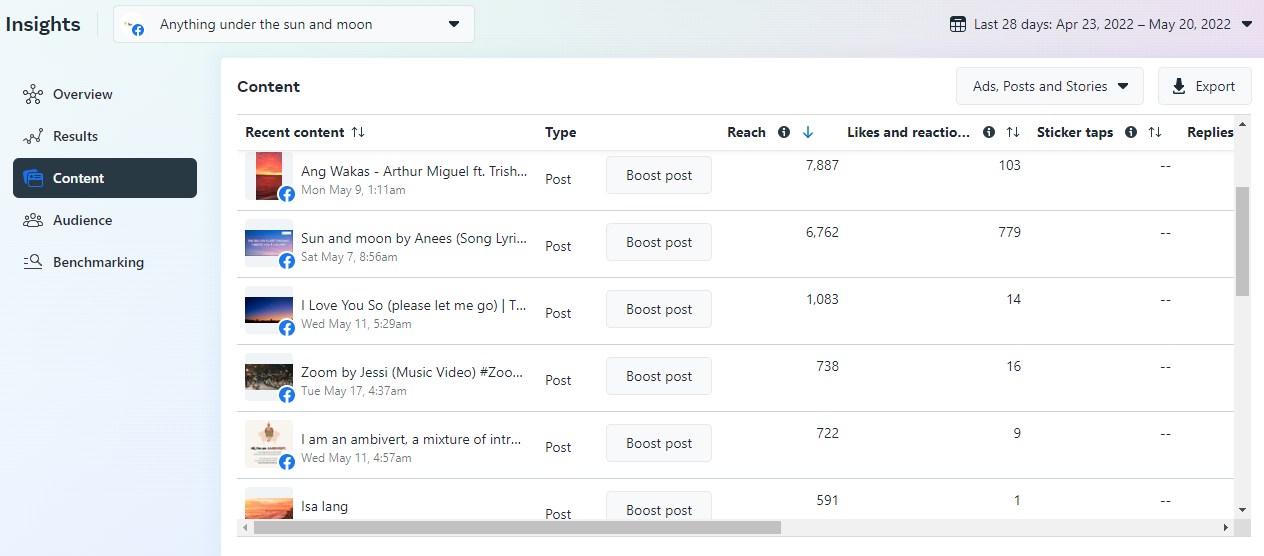Export the content data
The height and width of the screenshot is (556, 1264).
[x=1204, y=86]
